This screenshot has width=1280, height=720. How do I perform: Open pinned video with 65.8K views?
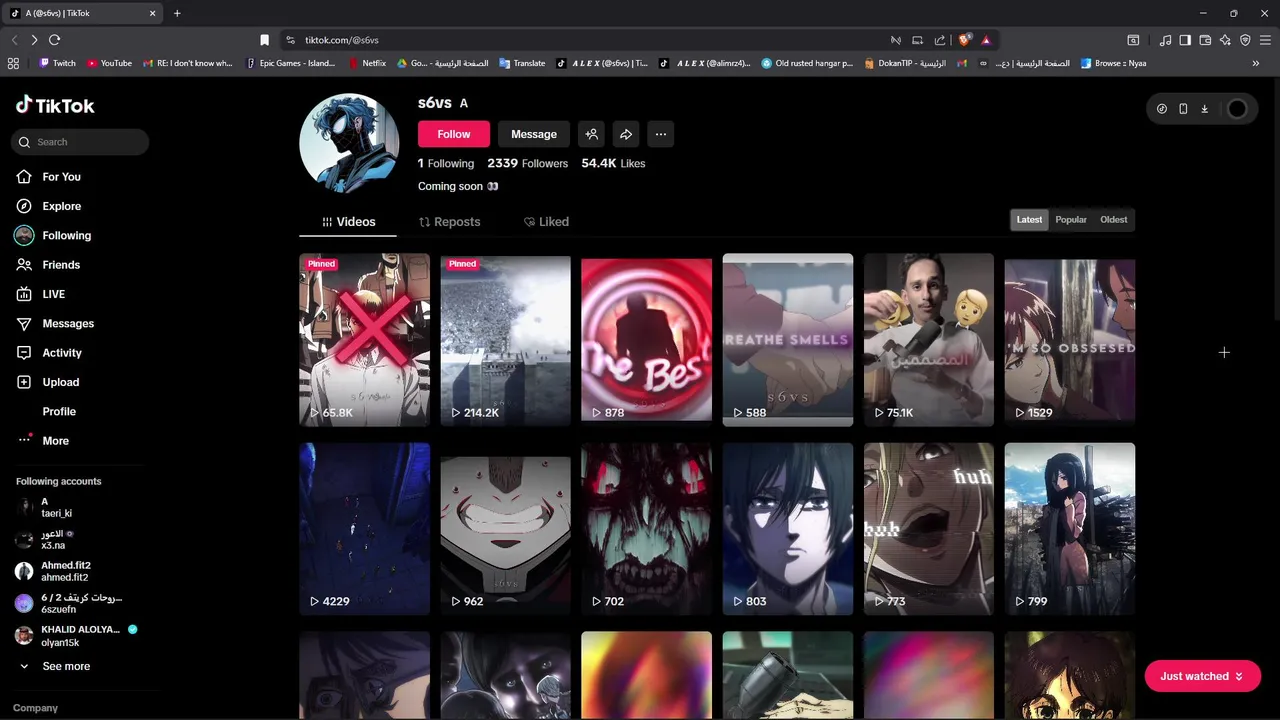[365, 340]
